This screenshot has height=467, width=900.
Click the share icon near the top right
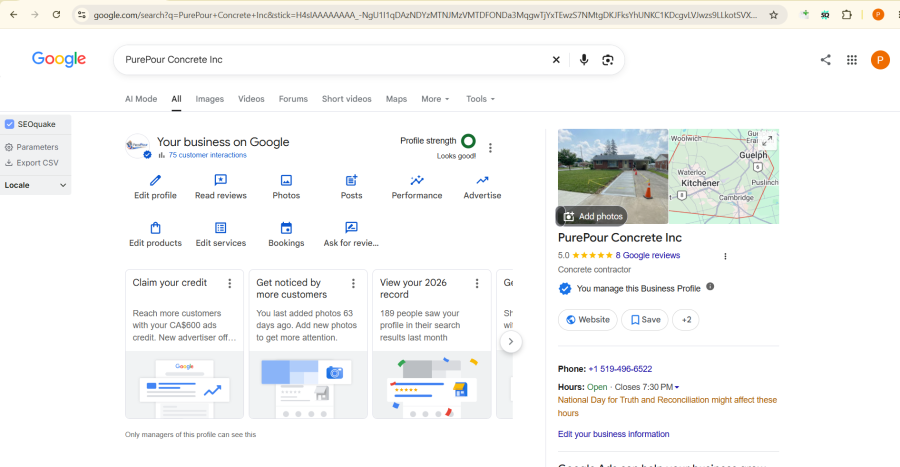tap(825, 60)
